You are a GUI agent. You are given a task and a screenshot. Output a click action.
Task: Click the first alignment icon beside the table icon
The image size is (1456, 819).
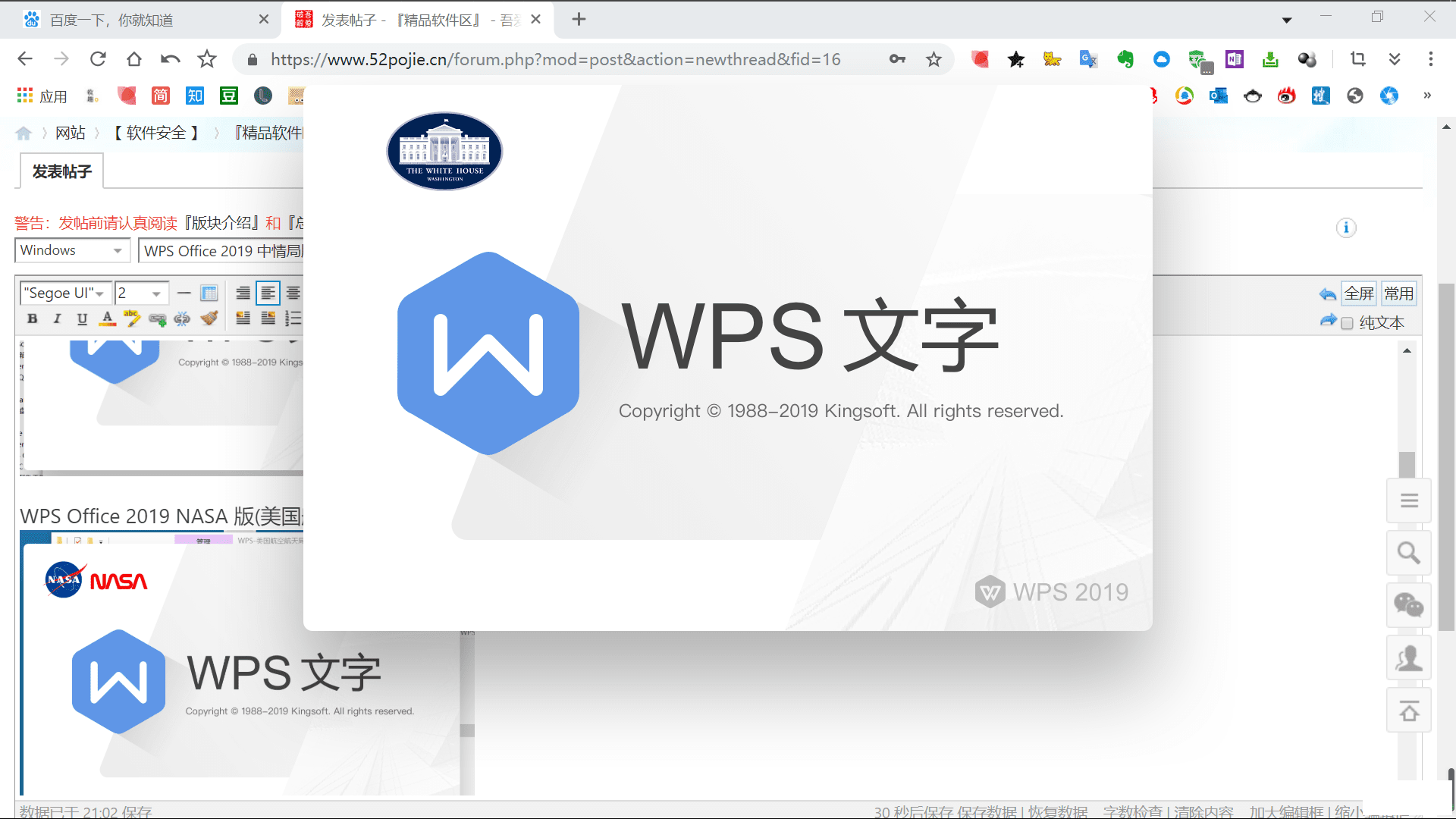click(243, 293)
